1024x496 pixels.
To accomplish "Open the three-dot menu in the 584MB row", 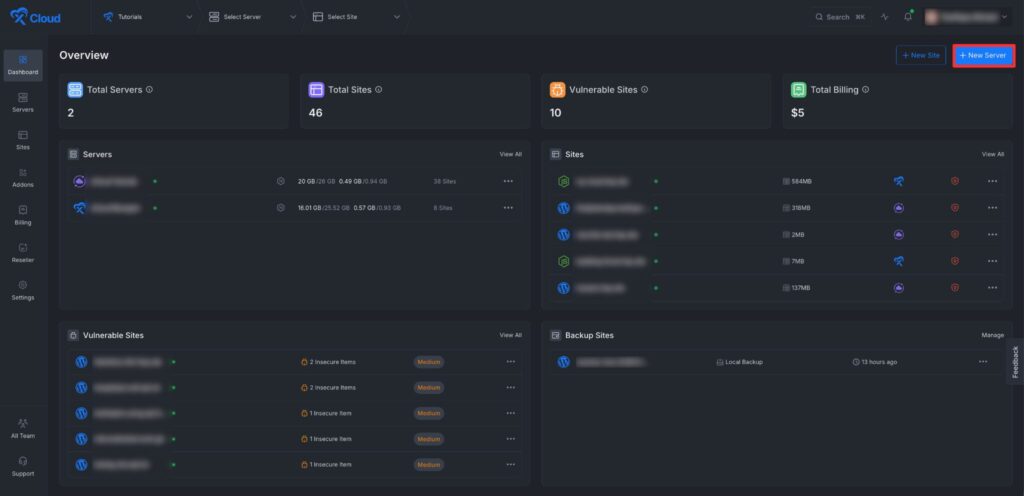I will coord(993,181).
